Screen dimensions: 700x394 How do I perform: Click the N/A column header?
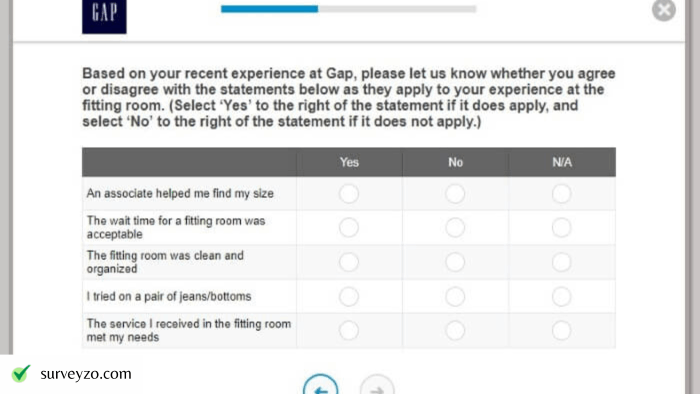(x=562, y=162)
